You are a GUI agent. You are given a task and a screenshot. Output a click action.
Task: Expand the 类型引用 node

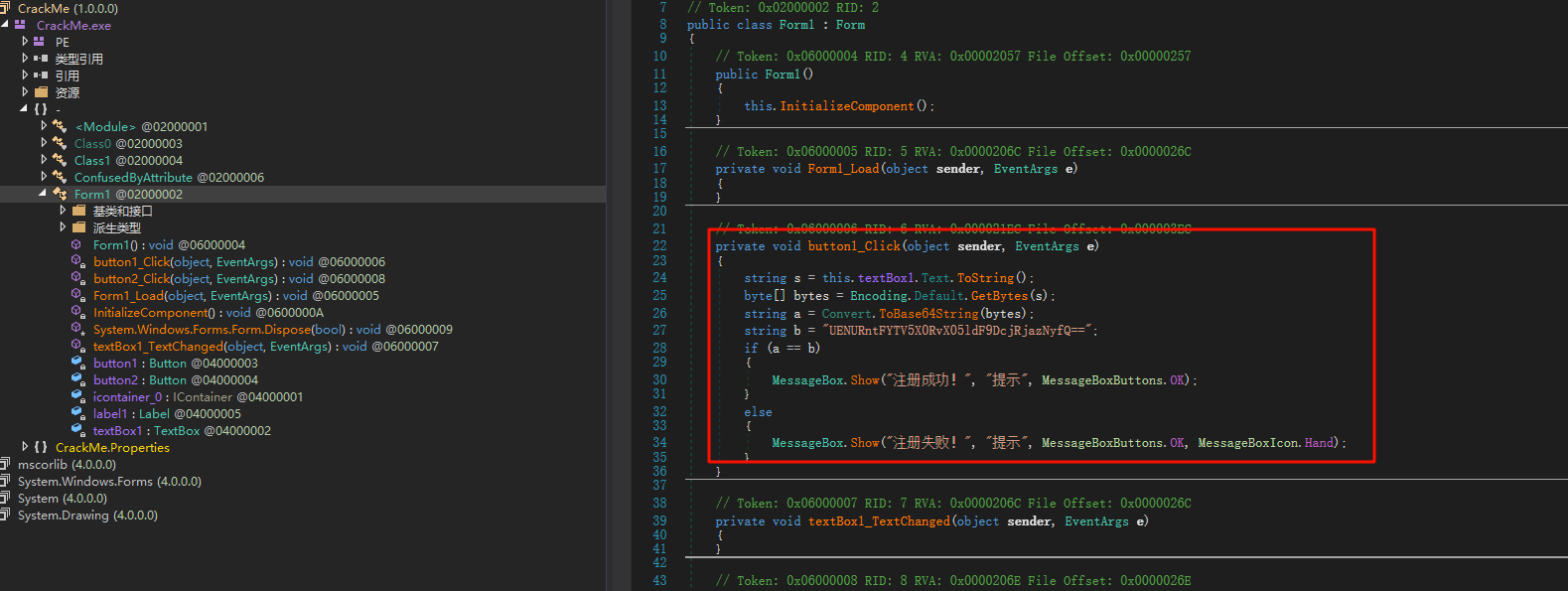[x=25, y=59]
